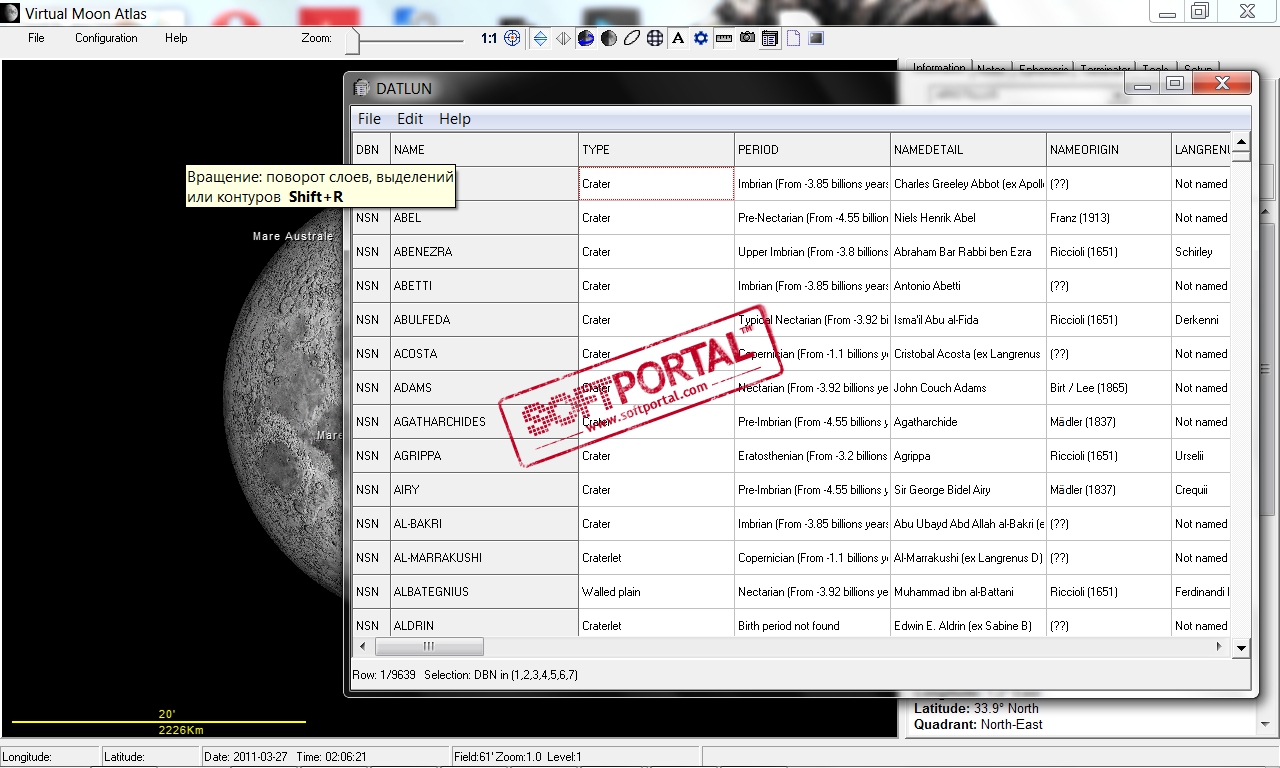Select the ABULFEDA name cell
This screenshot has width=1280, height=768.
[484, 320]
